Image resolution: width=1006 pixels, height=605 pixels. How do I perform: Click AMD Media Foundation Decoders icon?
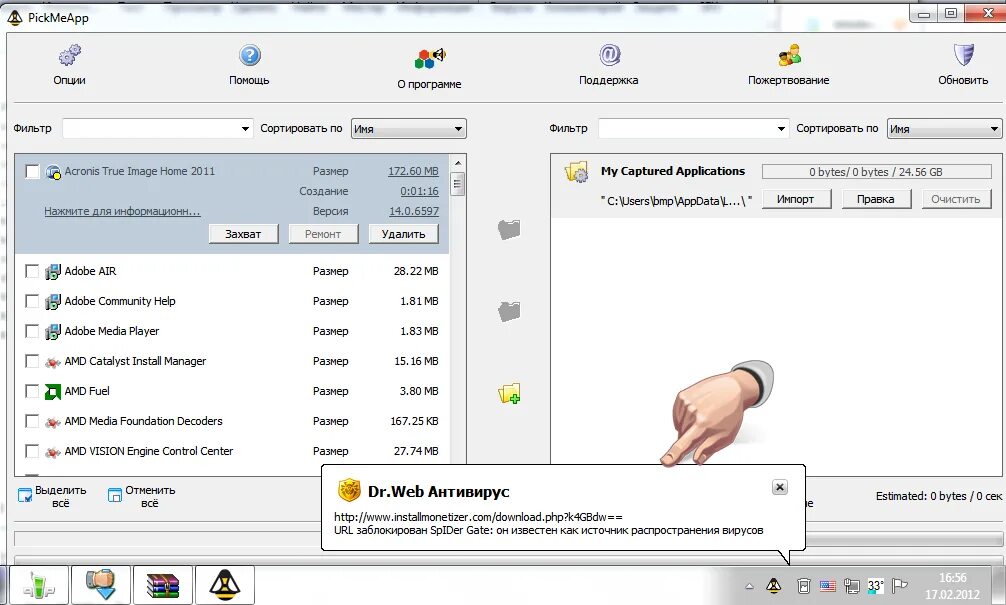coord(53,422)
